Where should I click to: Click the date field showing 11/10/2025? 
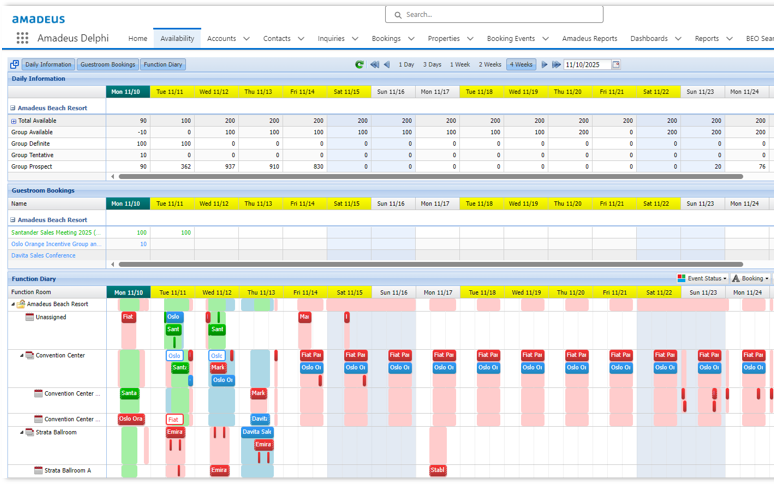587,64
